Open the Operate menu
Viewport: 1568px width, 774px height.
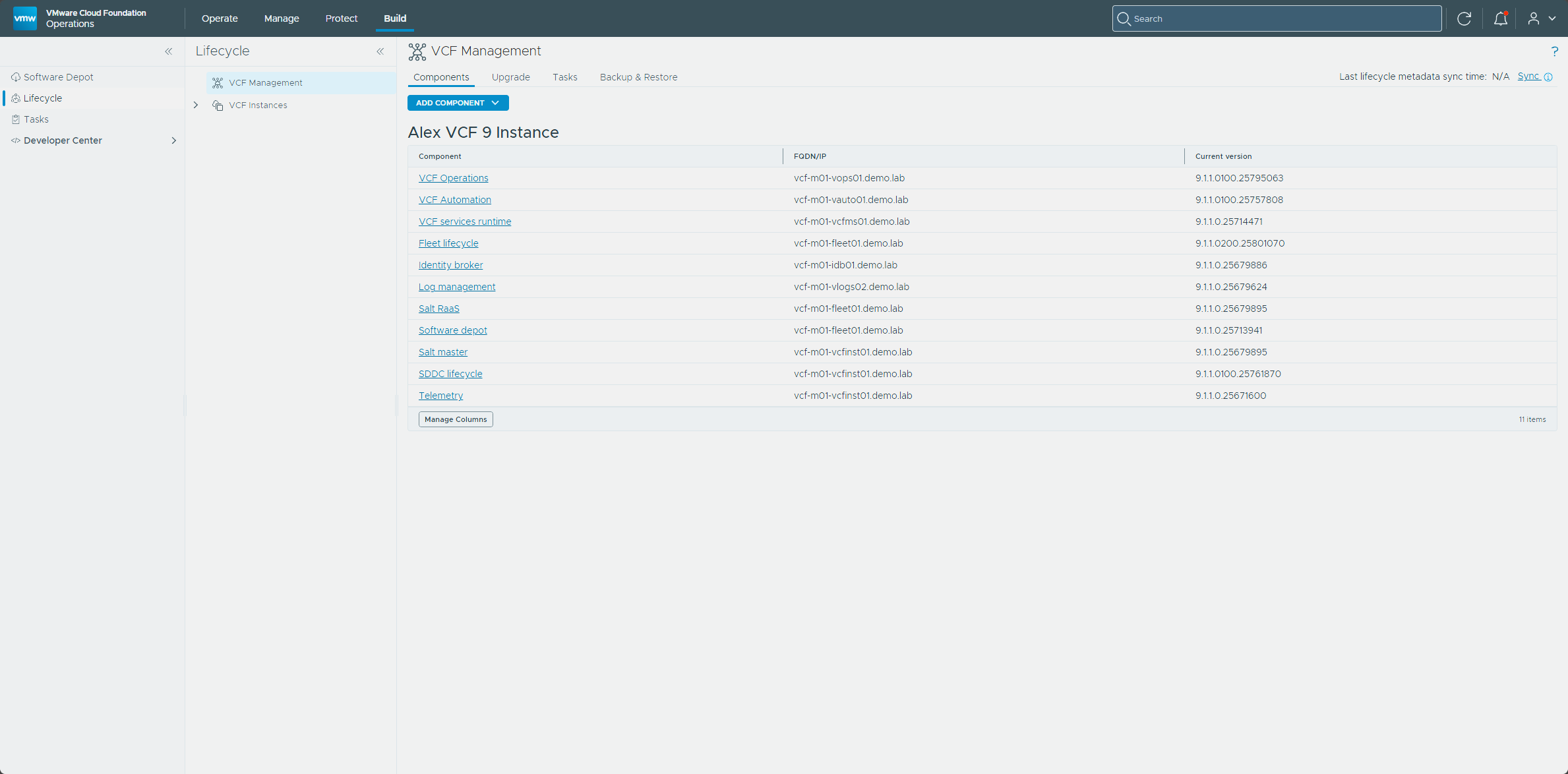pos(220,18)
